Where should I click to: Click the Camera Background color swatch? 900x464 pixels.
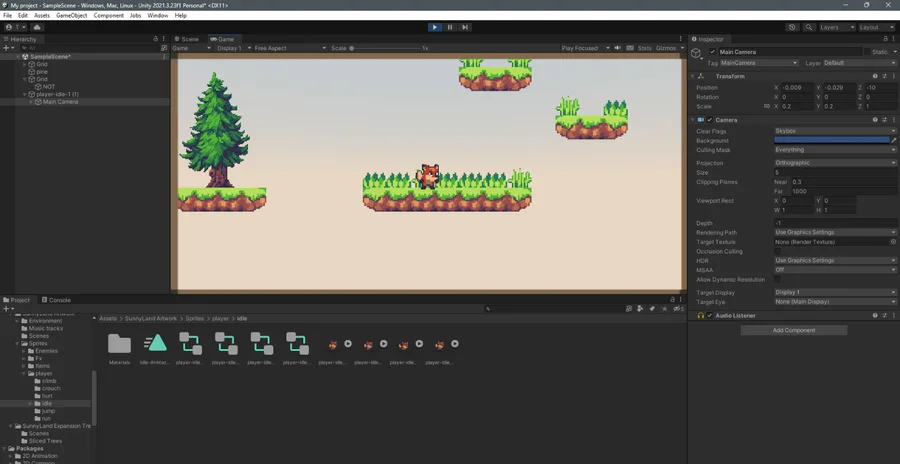click(x=831, y=140)
